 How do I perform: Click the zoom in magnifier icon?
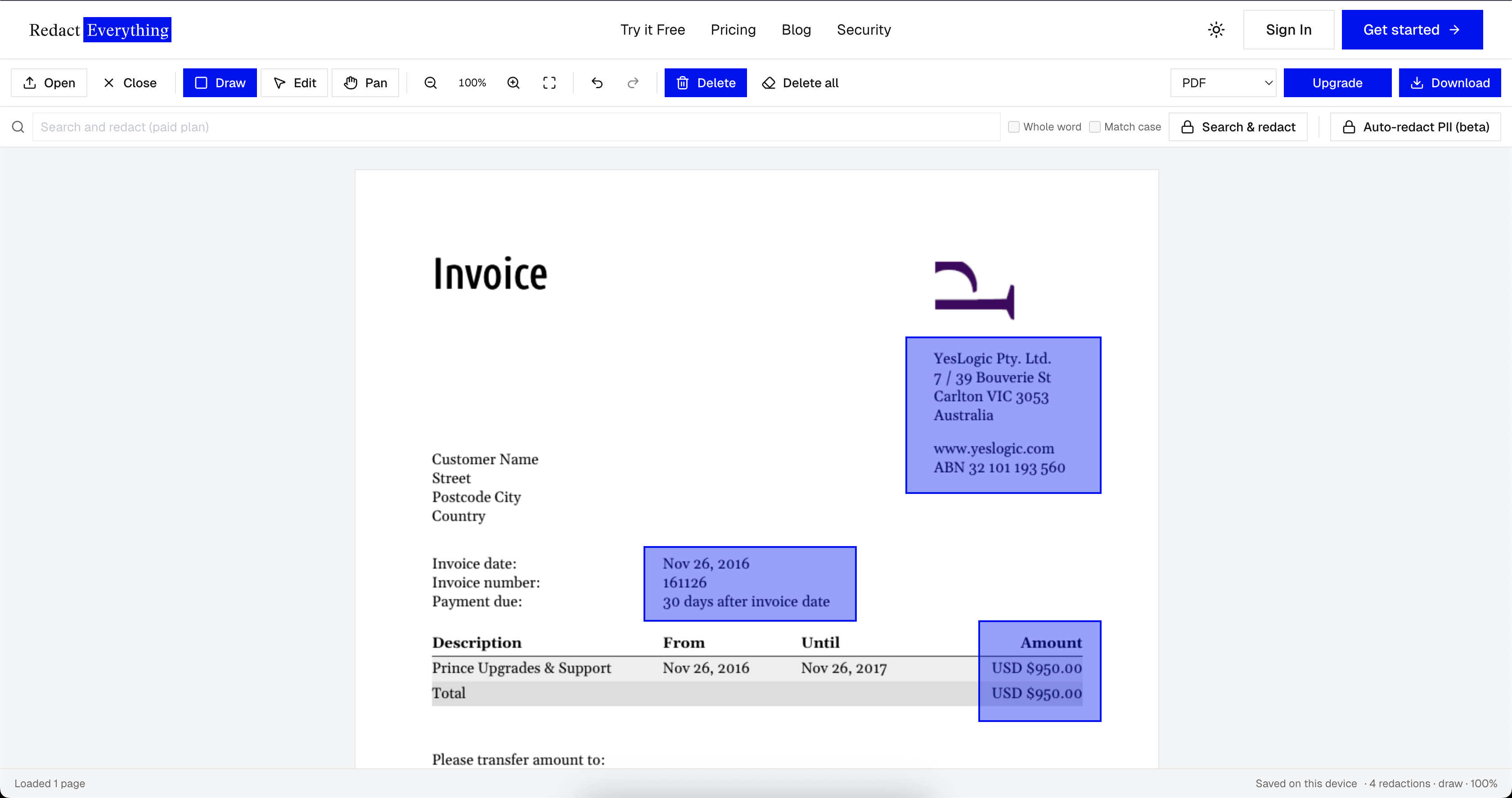click(x=513, y=83)
